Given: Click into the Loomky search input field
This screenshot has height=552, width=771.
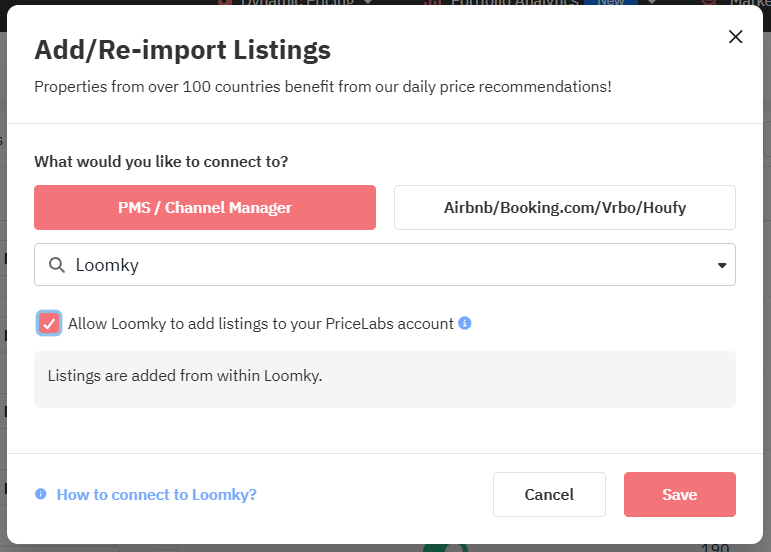Looking at the screenshot, I should tap(390, 265).
